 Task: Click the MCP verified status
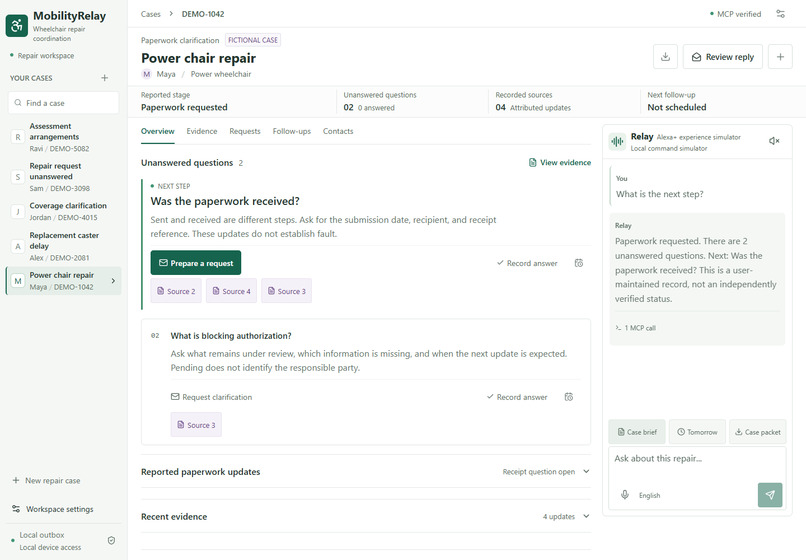[735, 14]
